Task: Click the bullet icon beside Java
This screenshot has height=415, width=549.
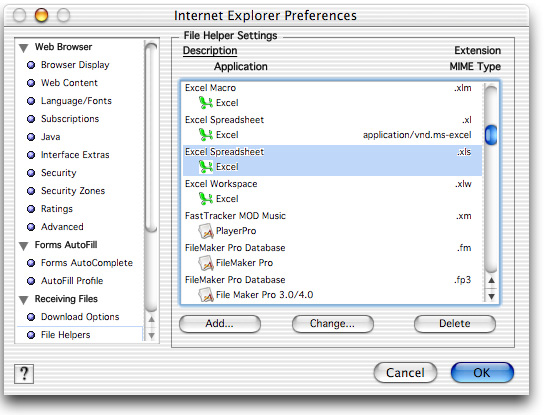Action: click(31, 137)
